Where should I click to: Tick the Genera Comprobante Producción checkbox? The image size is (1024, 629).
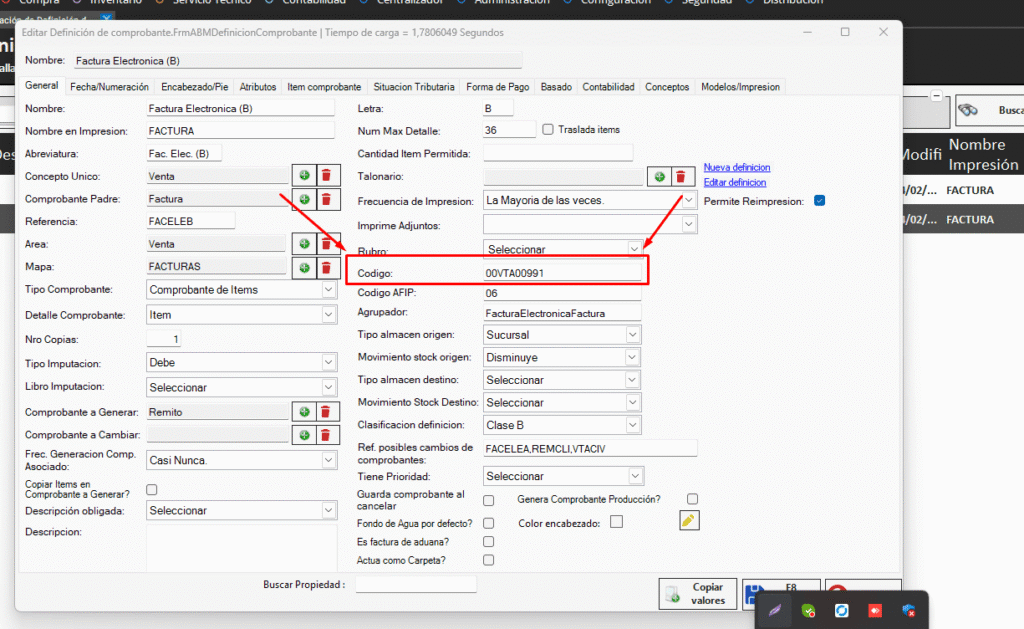click(x=692, y=499)
